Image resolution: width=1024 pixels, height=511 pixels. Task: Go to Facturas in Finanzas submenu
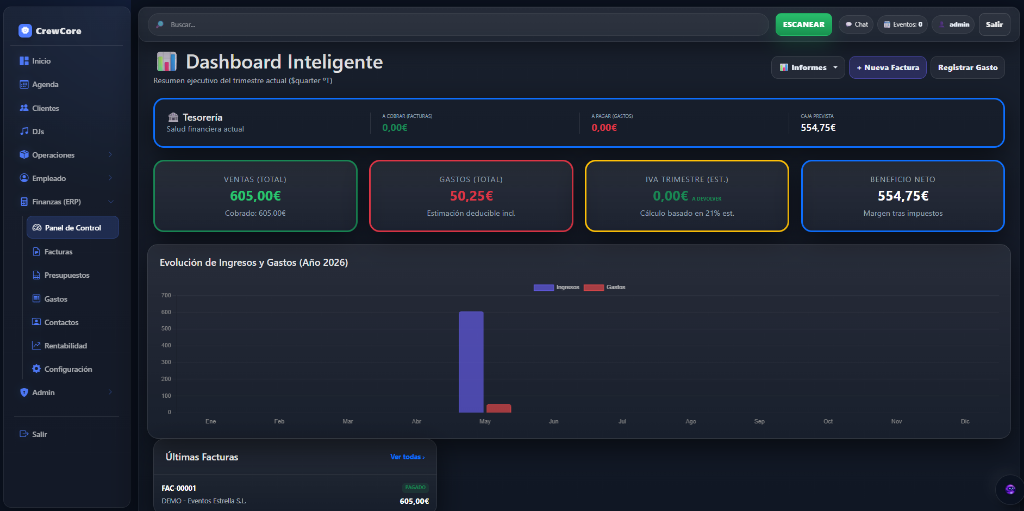click(58, 252)
